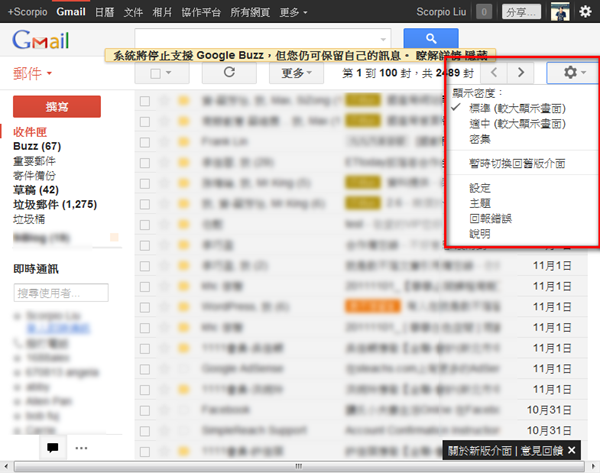Click 暫時切換回舊版介面 menu item
Image resolution: width=600 pixels, height=473 pixels.
tap(517, 163)
